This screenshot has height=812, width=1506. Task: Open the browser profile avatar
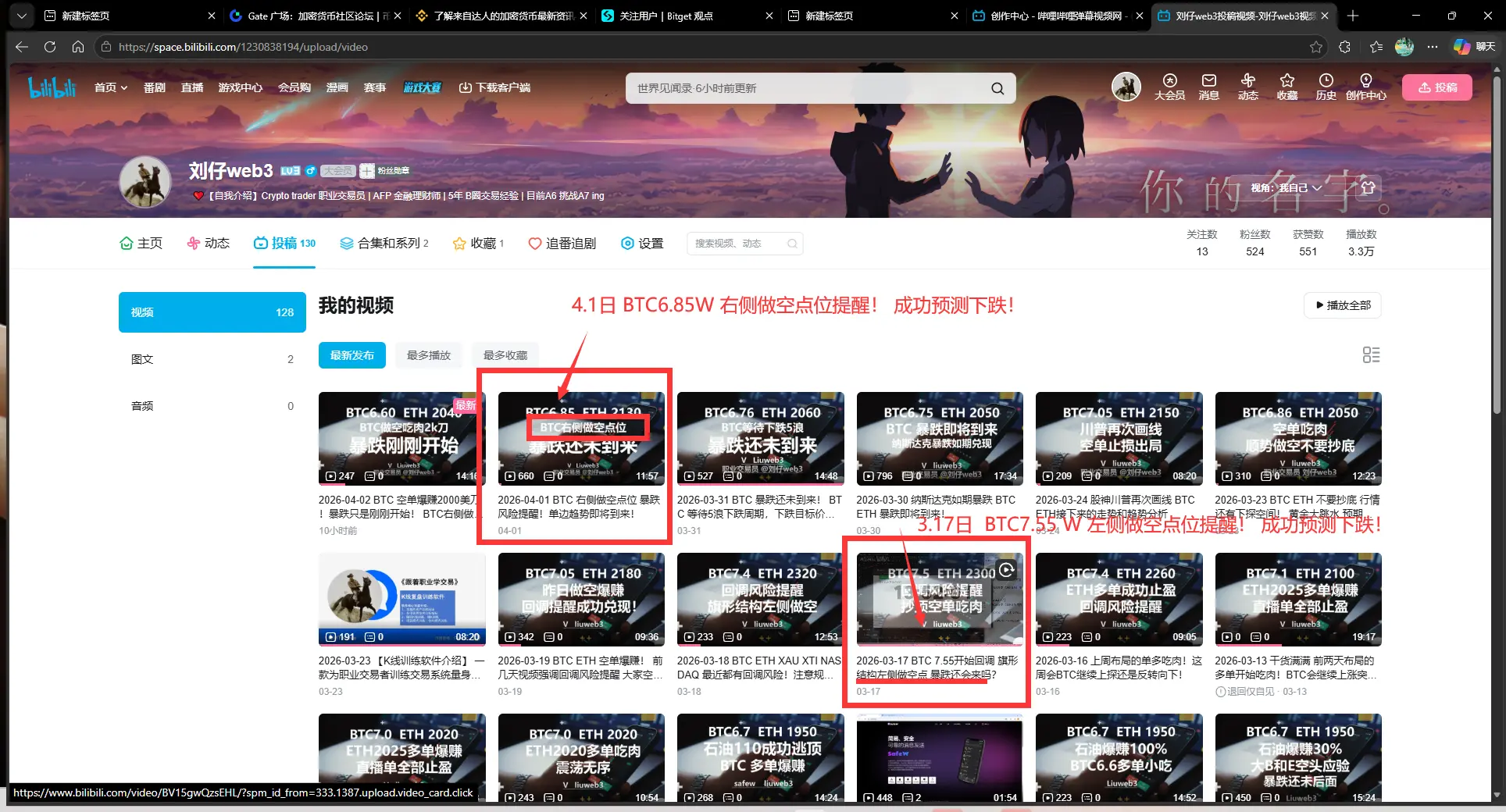point(1404,47)
